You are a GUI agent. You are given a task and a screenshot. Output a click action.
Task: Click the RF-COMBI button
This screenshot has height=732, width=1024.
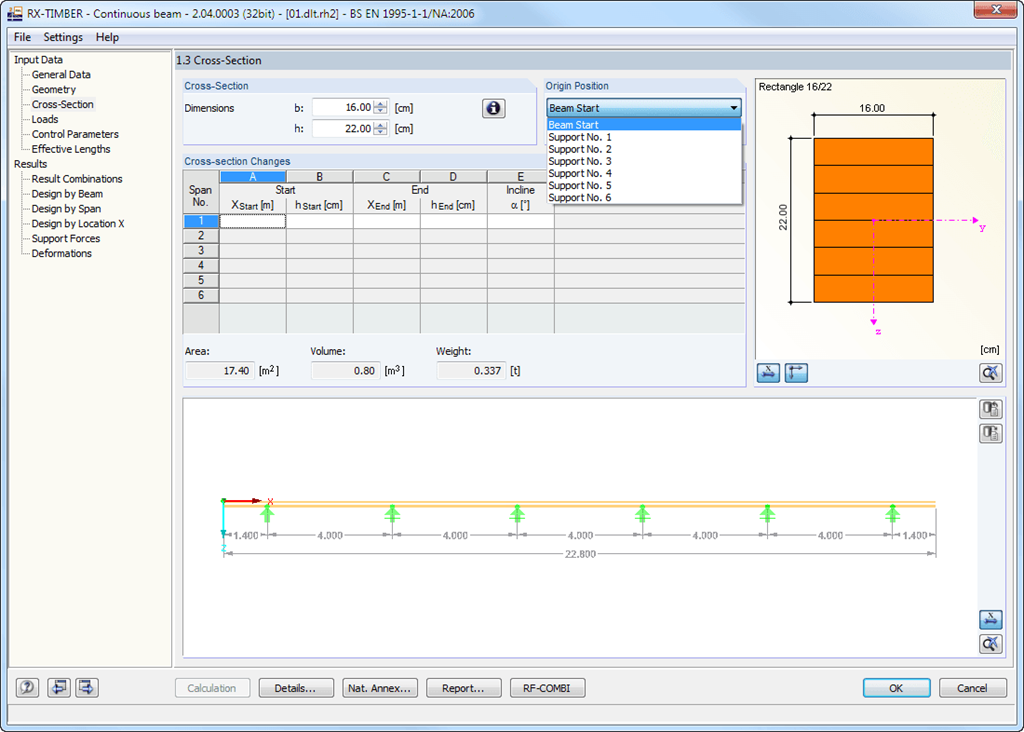click(x=547, y=688)
